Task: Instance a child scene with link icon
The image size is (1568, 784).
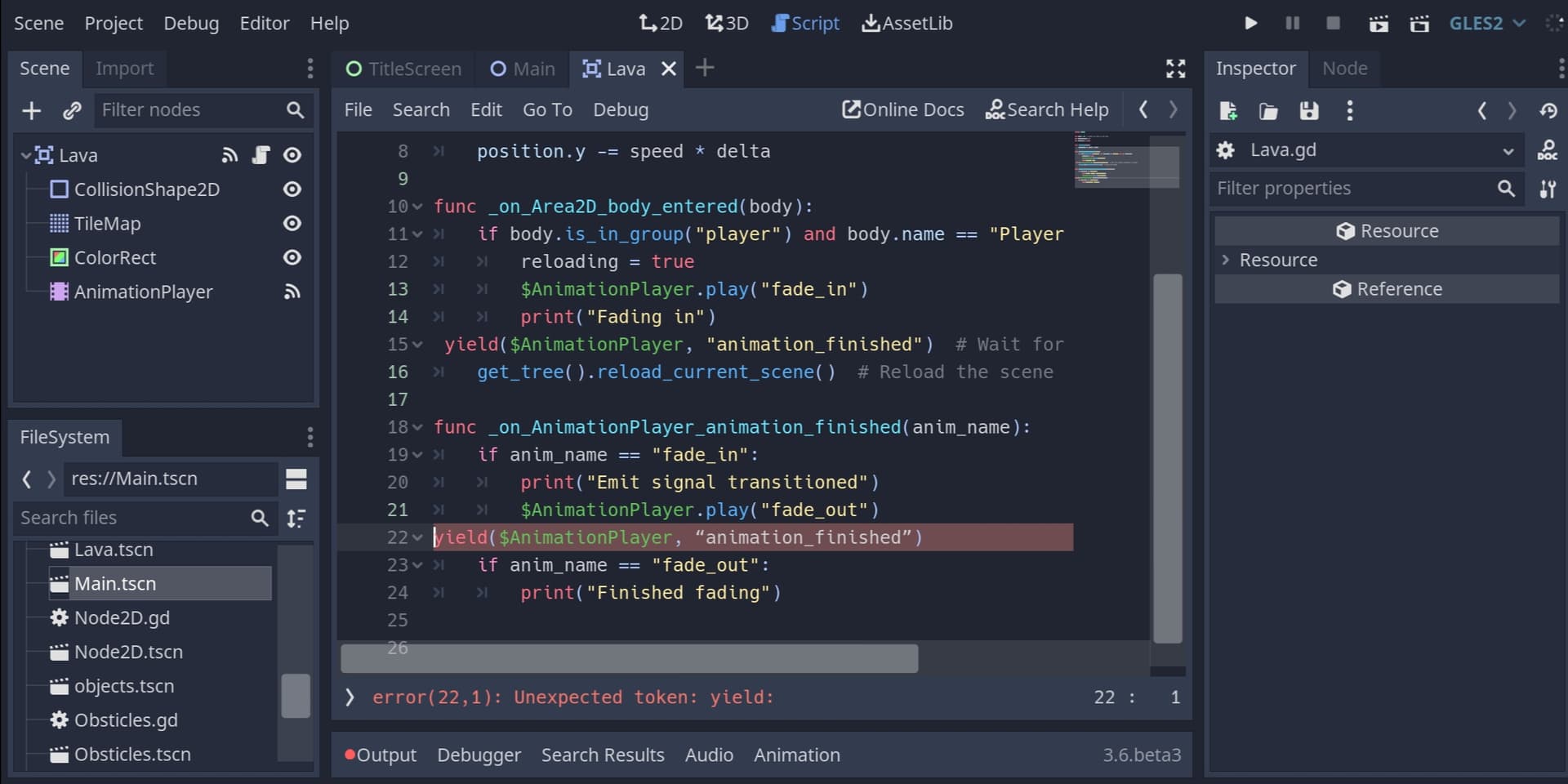Action: (72, 110)
